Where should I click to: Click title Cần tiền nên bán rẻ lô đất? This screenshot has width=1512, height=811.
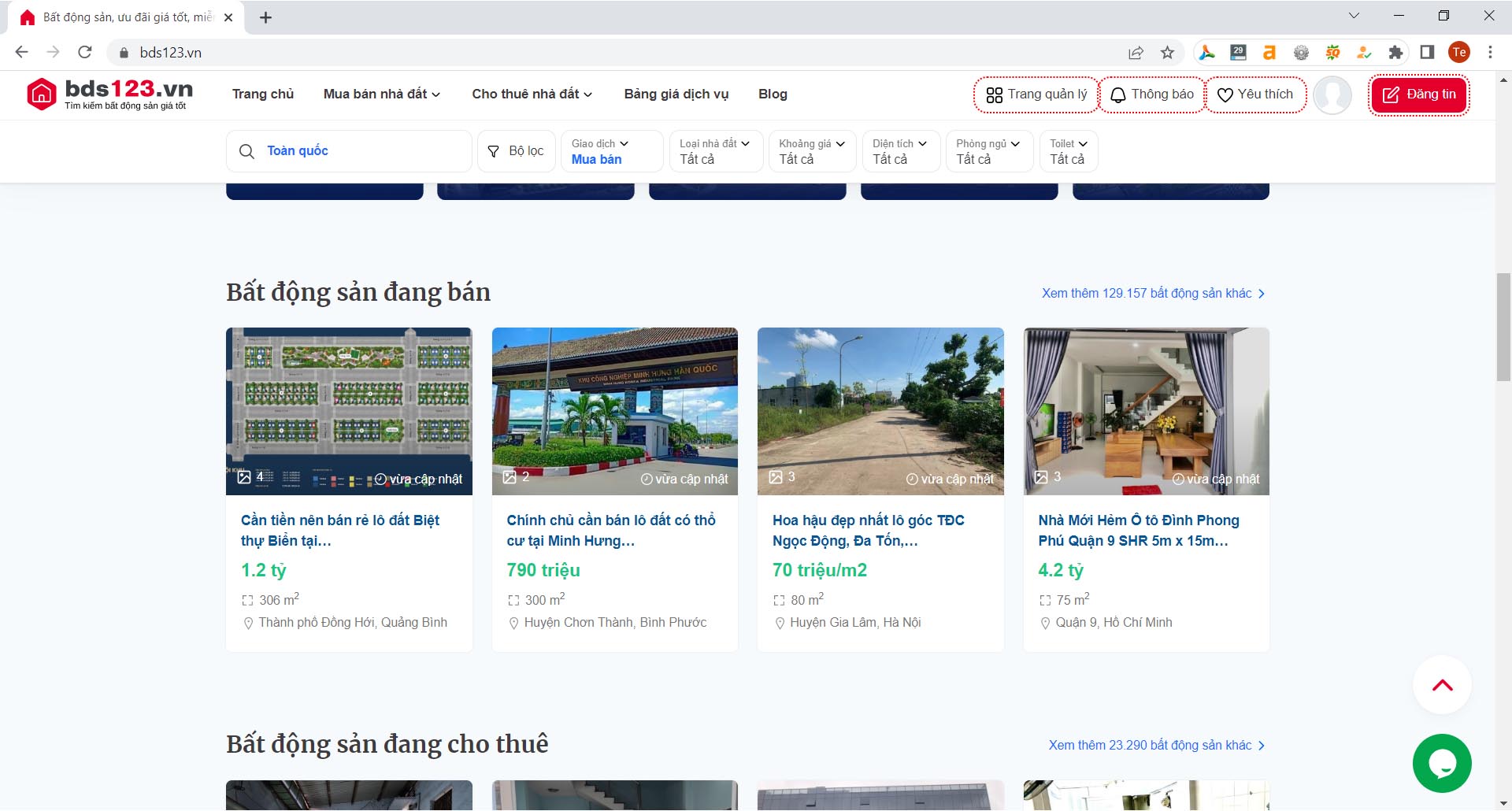click(x=340, y=531)
